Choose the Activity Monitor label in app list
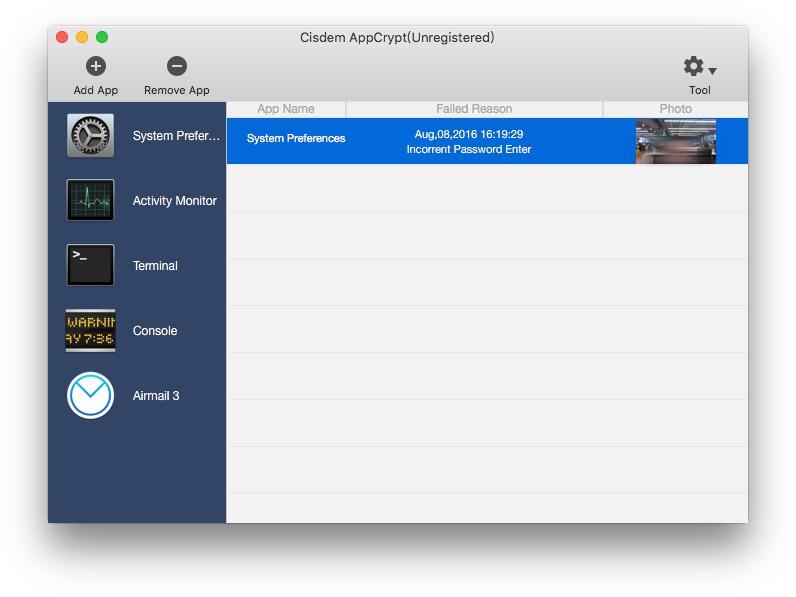The height and width of the screenshot is (597, 796). (175, 201)
